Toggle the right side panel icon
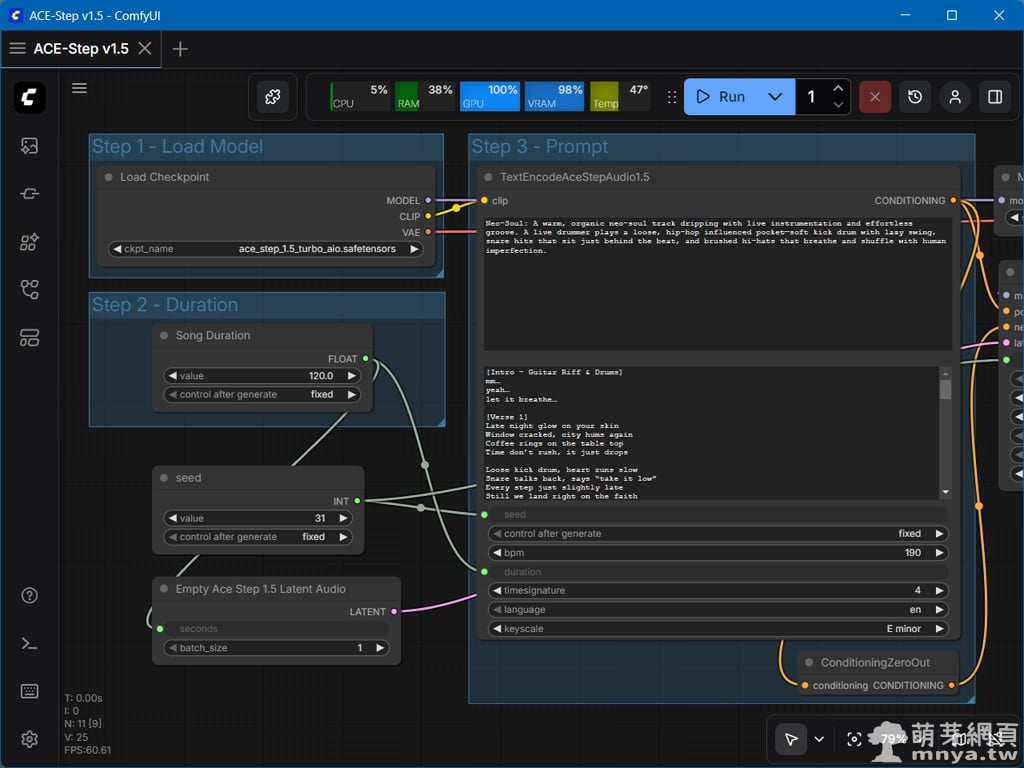This screenshot has width=1024, height=768. click(995, 97)
